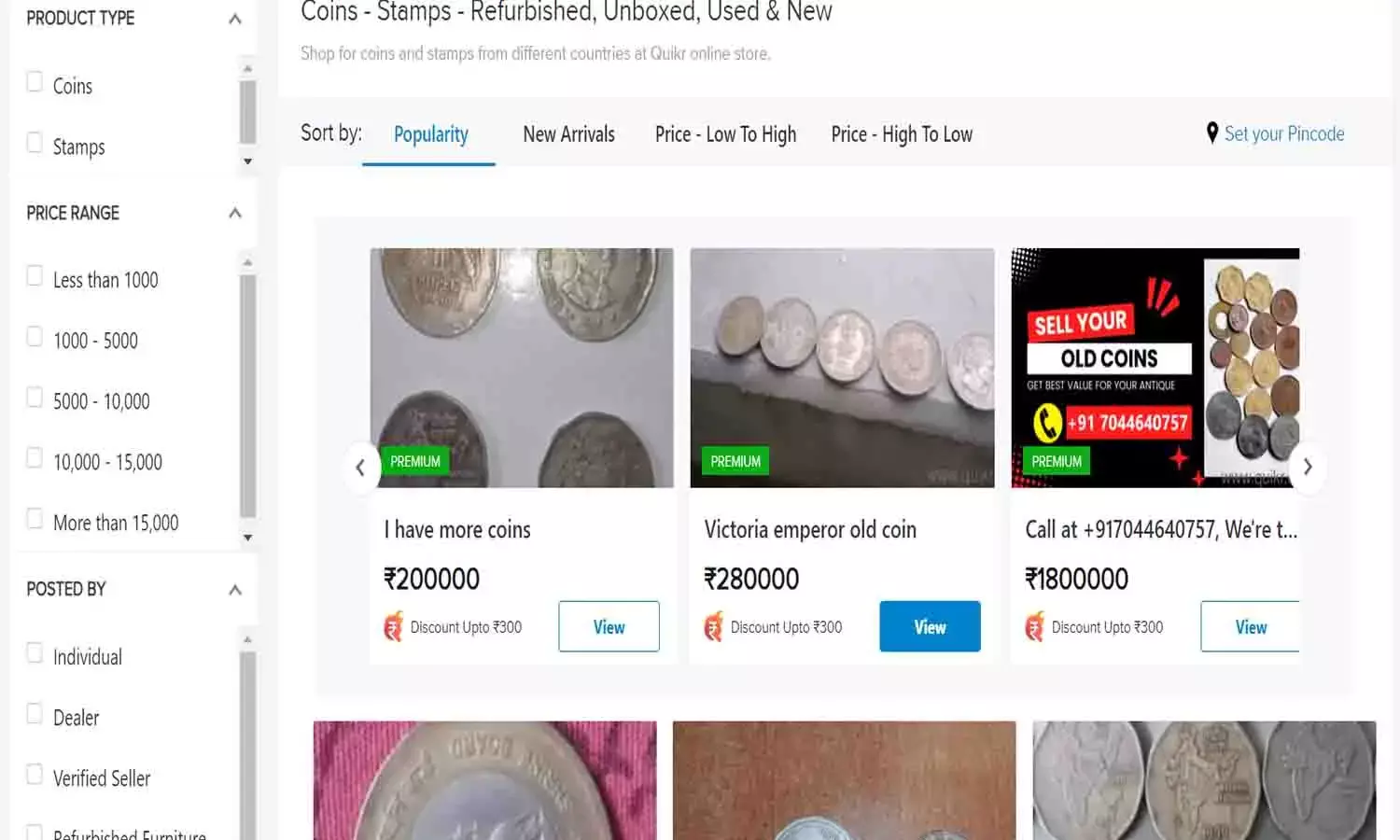Click Price Range list scroll-down arrow
This screenshot has height=840, width=1400.
[247, 538]
